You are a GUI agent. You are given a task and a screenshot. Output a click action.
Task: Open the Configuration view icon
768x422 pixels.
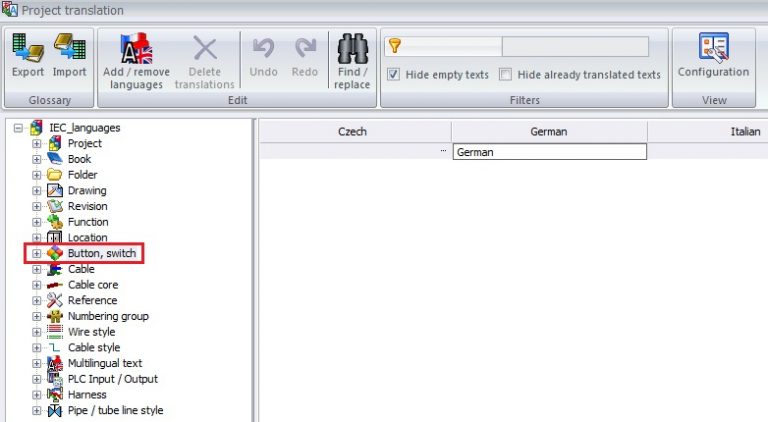pos(714,47)
